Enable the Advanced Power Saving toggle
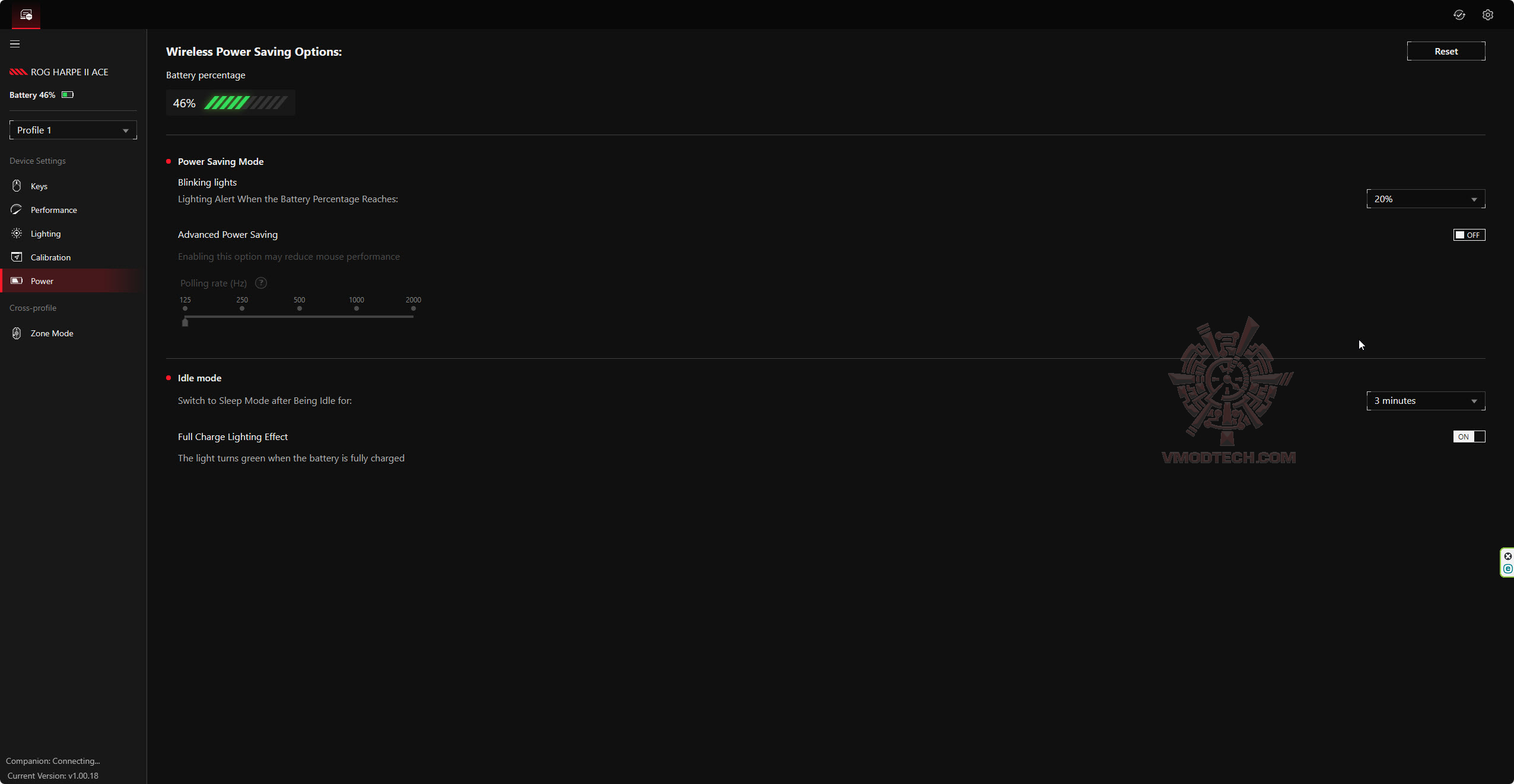The image size is (1514, 784). click(1469, 235)
